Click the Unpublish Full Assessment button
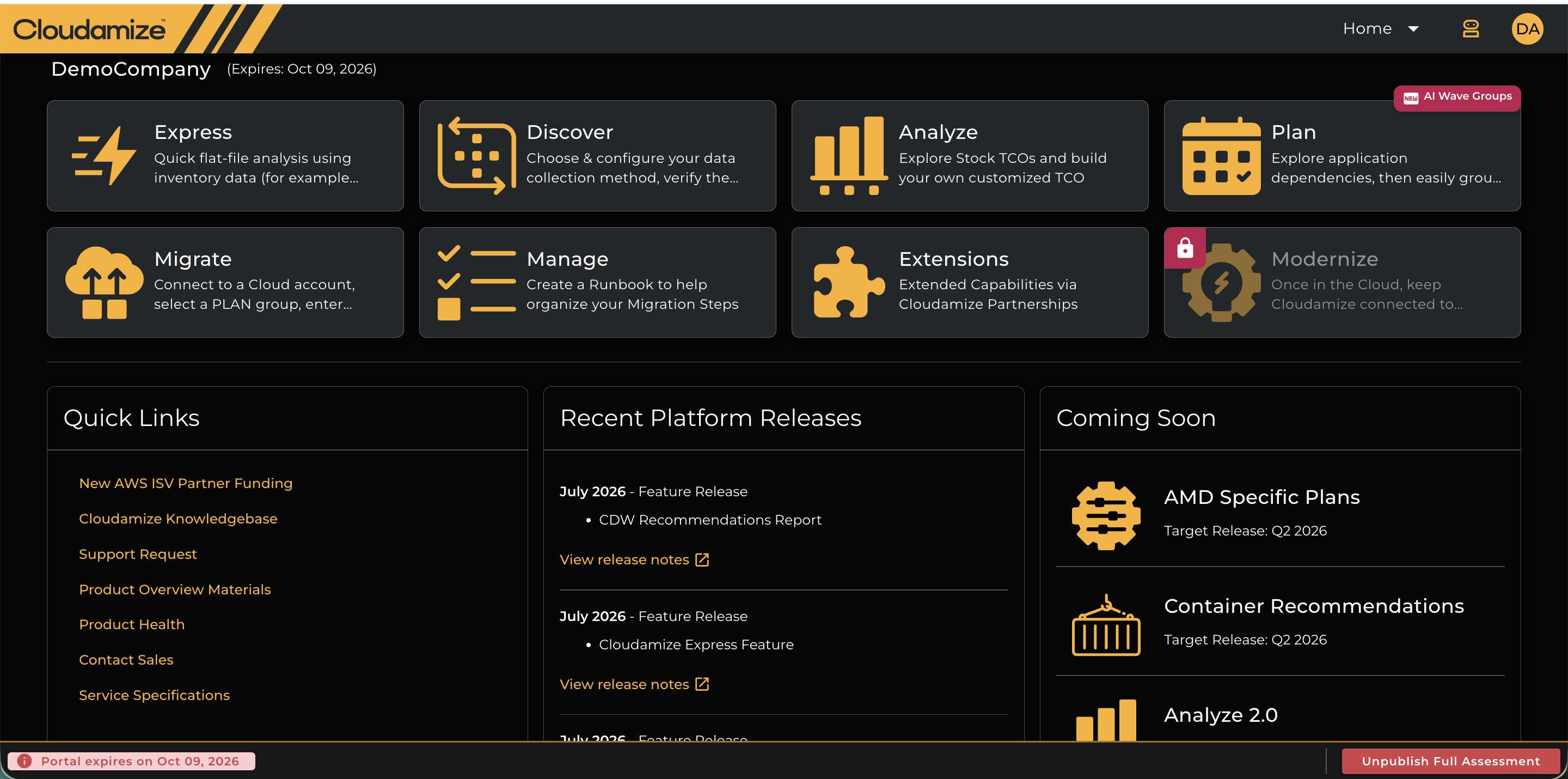Viewport: 1568px width, 779px height. click(1450, 760)
